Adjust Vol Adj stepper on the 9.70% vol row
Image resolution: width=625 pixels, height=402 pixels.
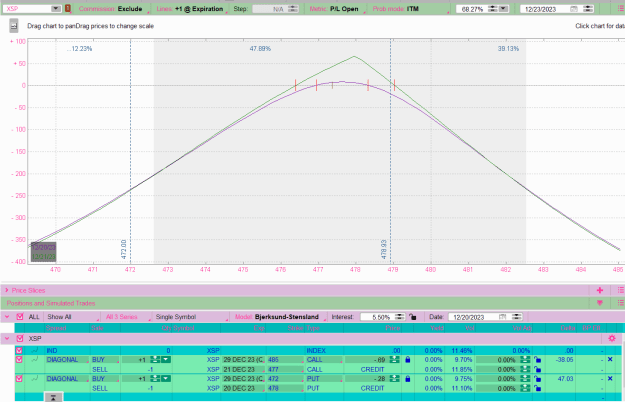click(x=526, y=359)
